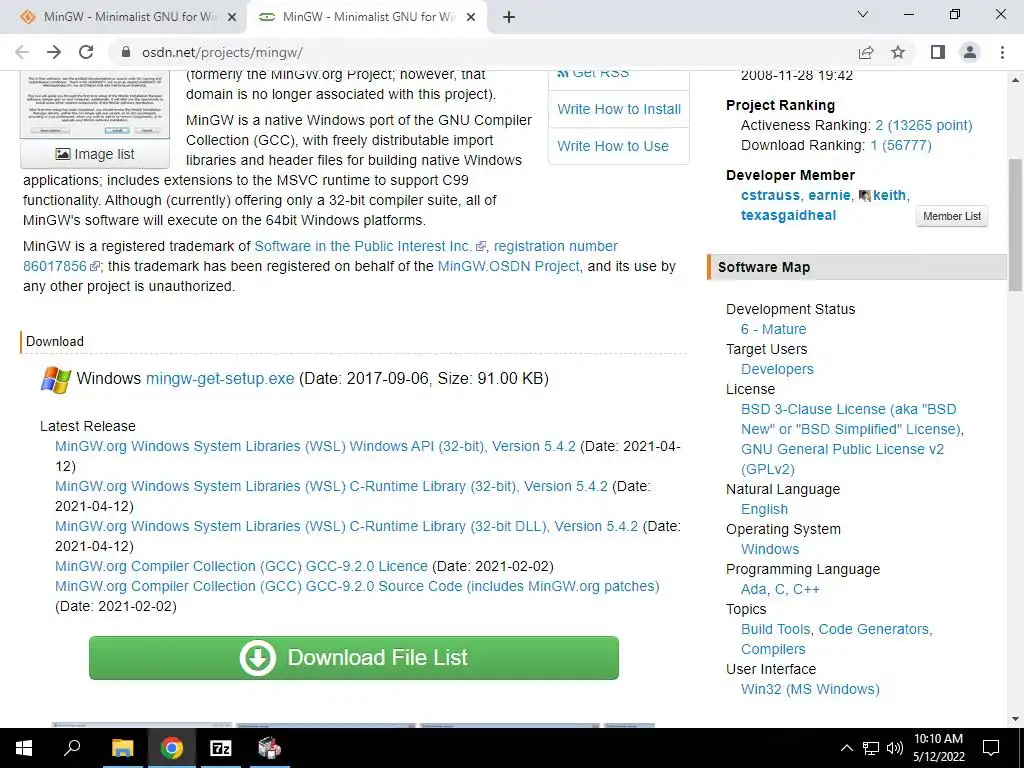Open the Code Generators topic link
The image size is (1024, 768).
tap(873, 629)
